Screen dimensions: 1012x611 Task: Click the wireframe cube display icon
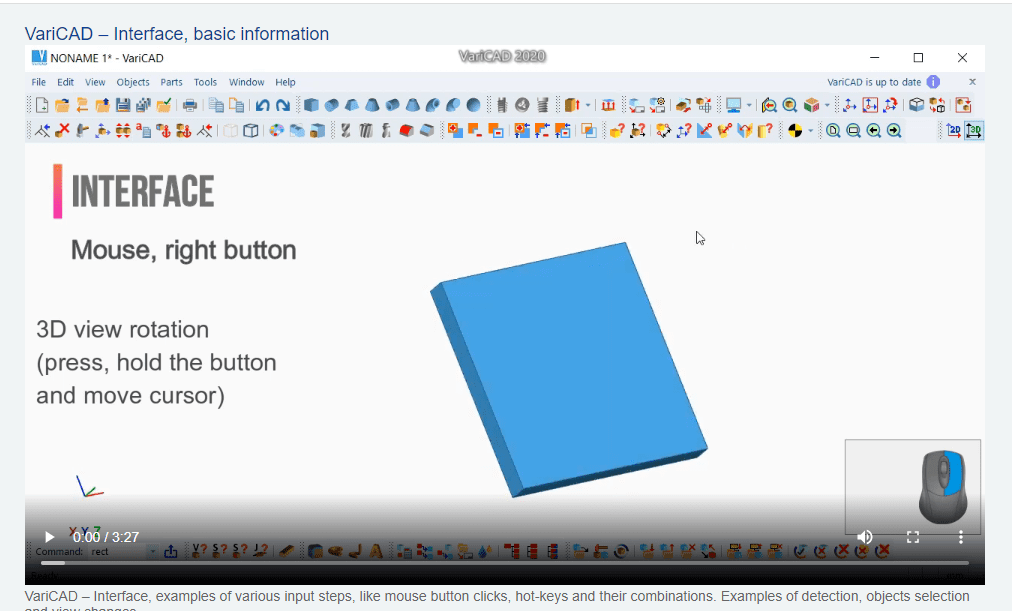251,131
